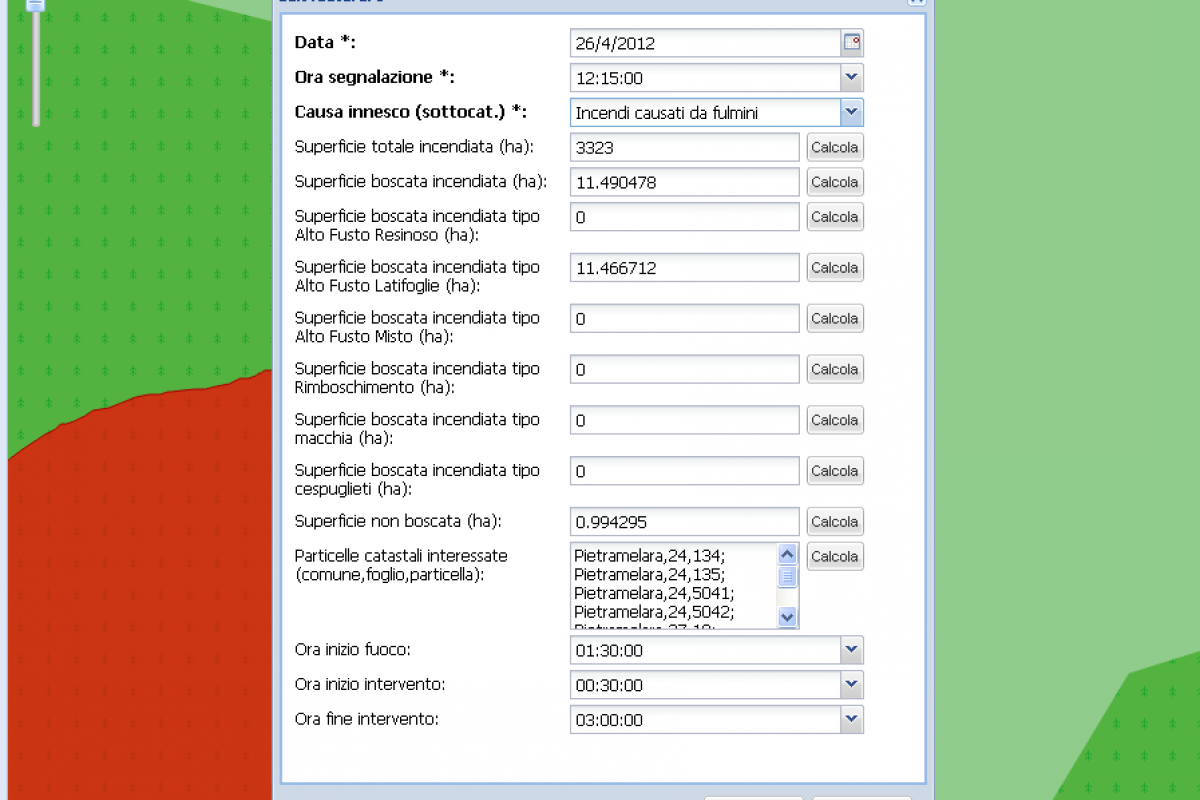Click the map zoom slider handle
The width and height of the screenshot is (1200, 800).
tap(36, 4)
